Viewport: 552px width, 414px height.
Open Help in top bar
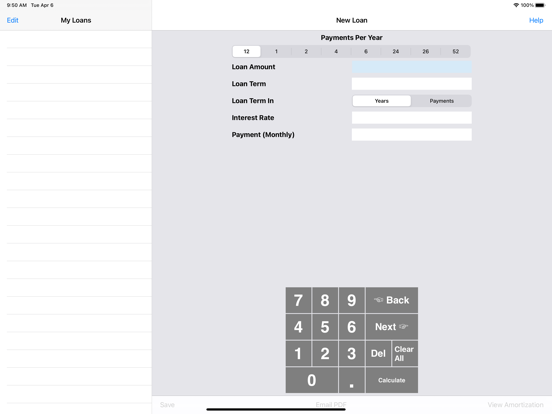click(536, 20)
